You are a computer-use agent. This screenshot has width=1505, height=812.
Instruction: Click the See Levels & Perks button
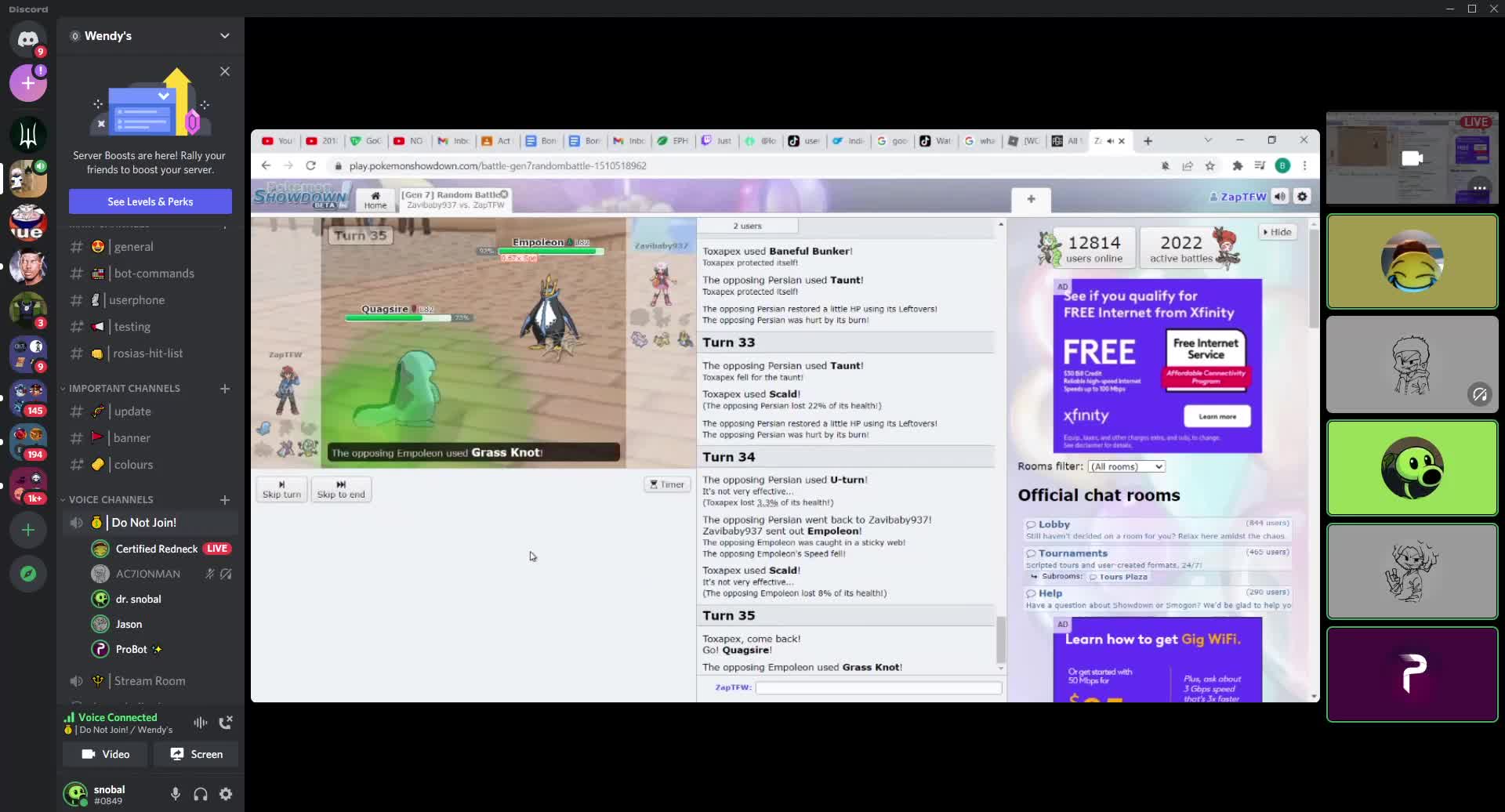(x=150, y=201)
